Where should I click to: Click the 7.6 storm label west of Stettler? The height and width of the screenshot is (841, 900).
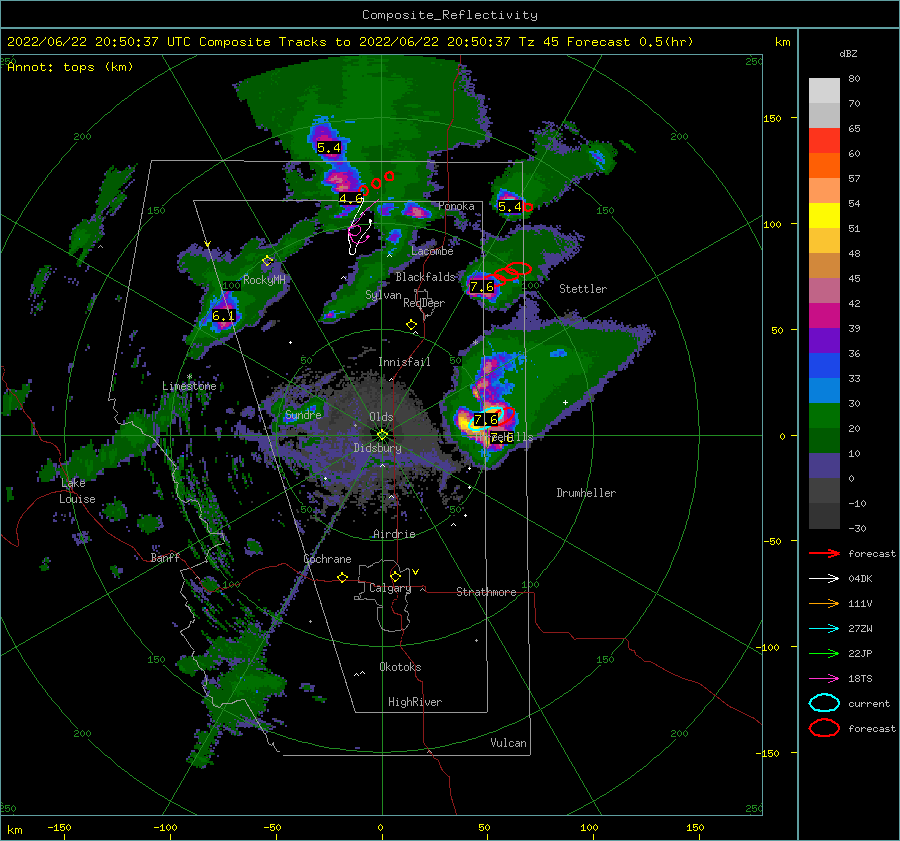(x=482, y=286)
